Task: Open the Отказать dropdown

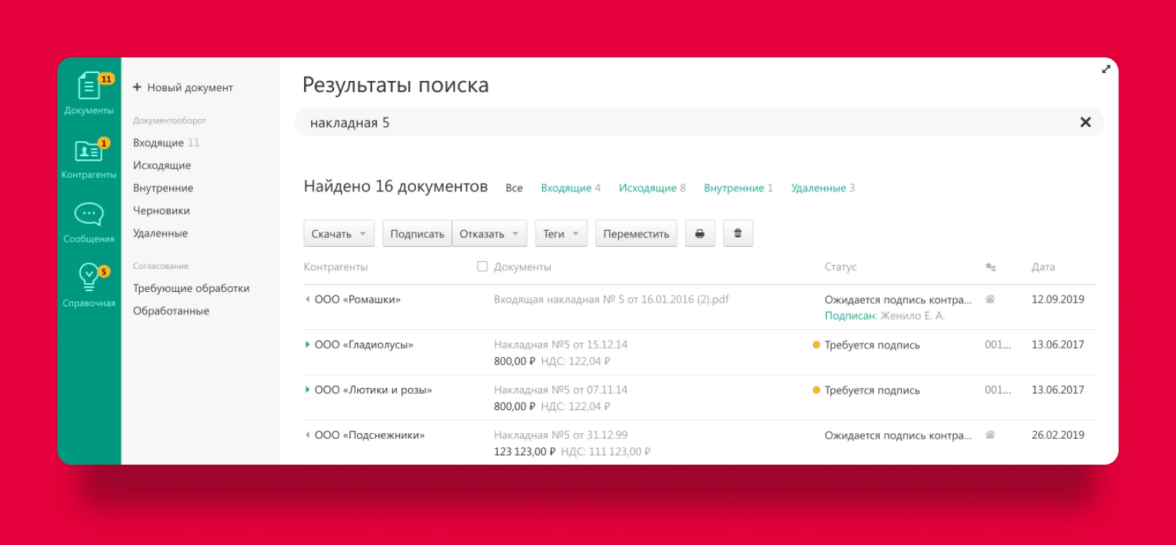Action: point(489,233)
